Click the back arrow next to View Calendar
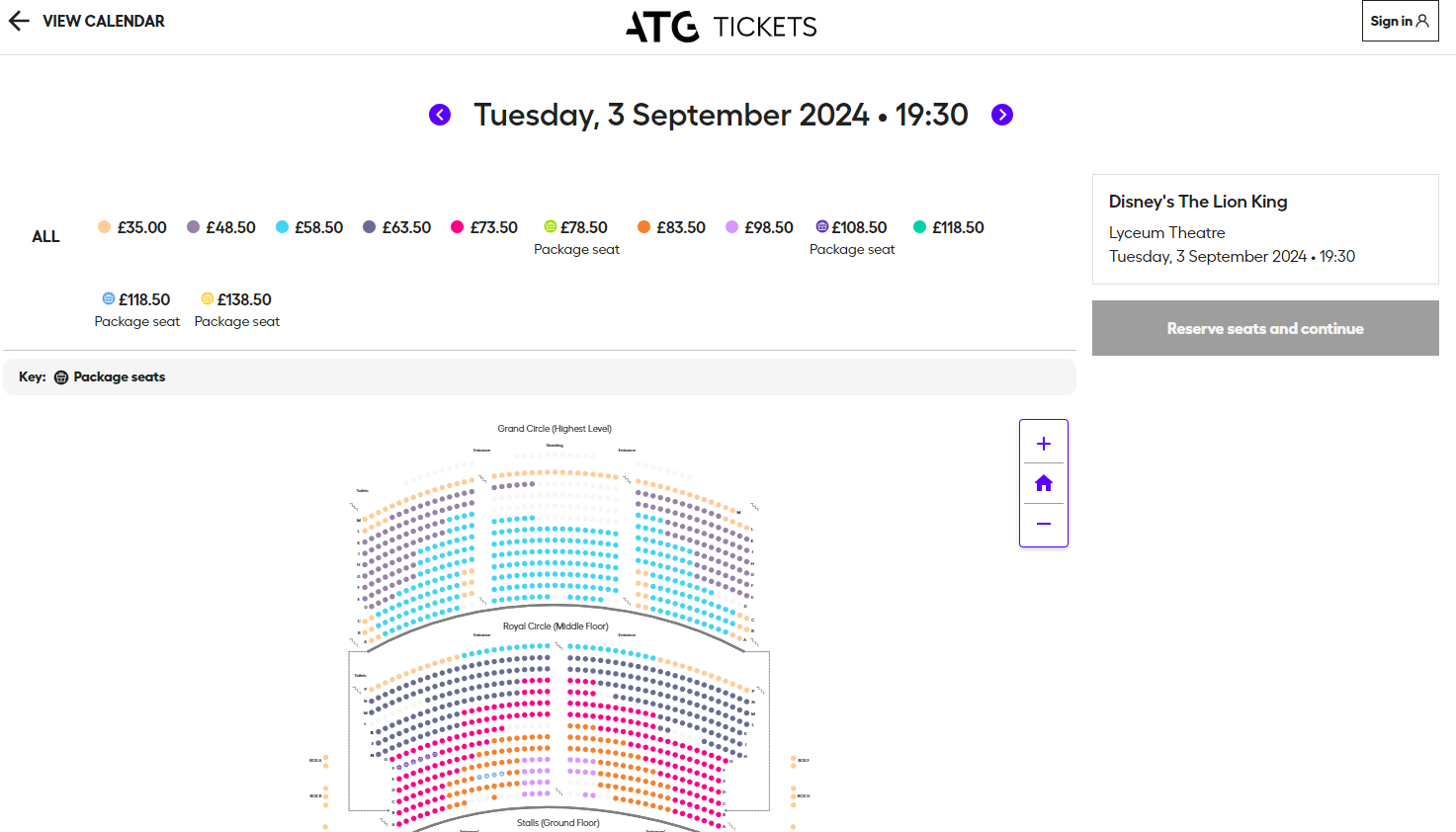Screen dimensions: 1456x832 coord(19,21)
